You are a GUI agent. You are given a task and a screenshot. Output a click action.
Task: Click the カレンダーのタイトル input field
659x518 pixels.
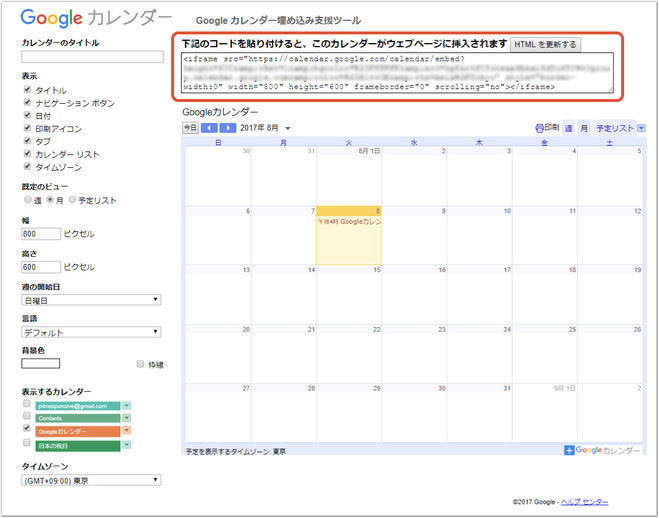tap(92, 57)
